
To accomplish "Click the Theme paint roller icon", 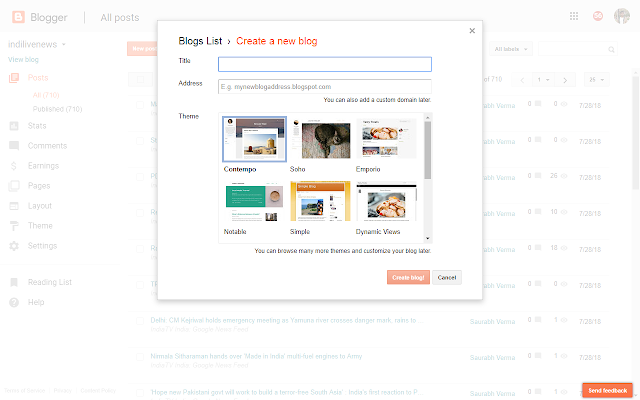I will click(14, 226).
